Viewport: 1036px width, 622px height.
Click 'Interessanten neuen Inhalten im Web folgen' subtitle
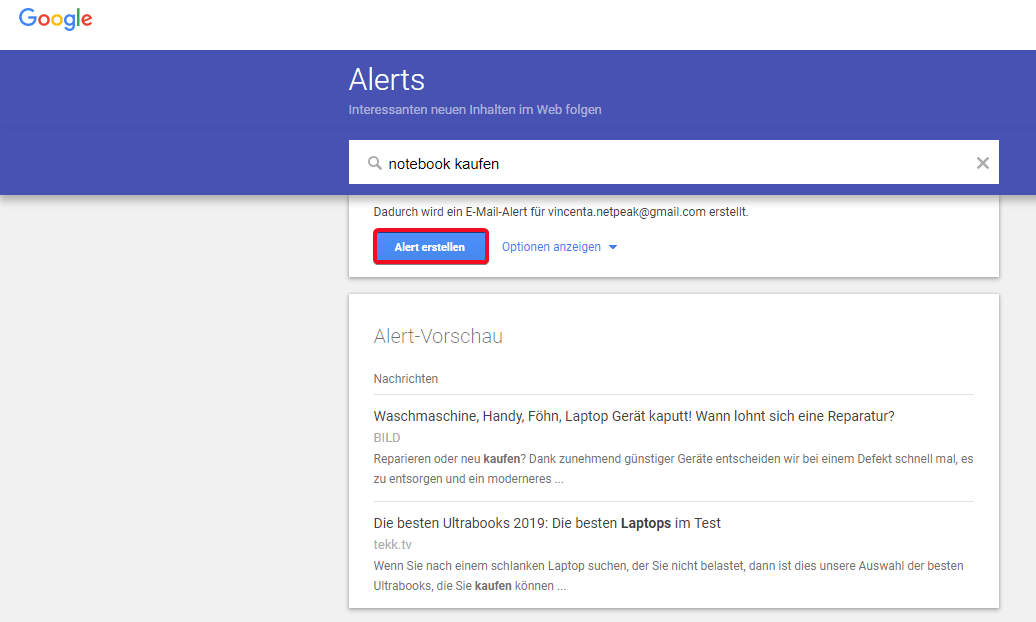coord(475,110)
